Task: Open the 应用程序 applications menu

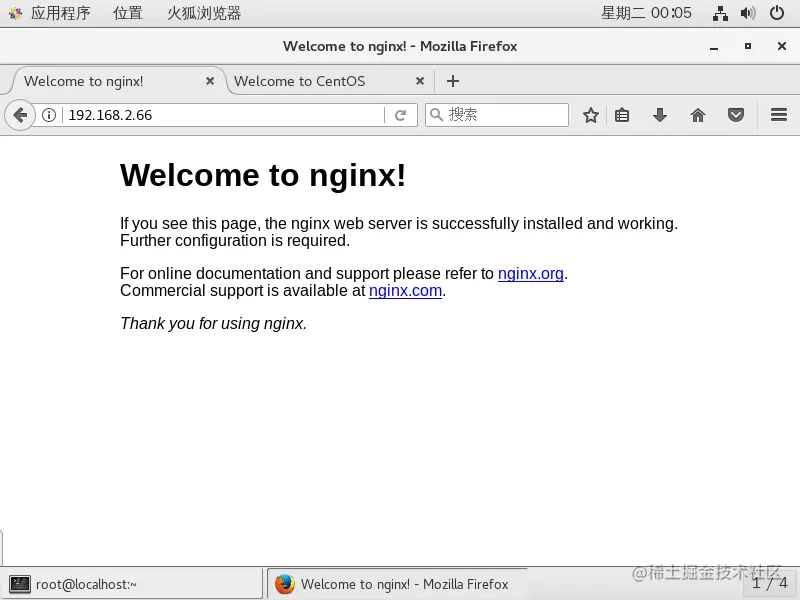Action: coord(60,13)
